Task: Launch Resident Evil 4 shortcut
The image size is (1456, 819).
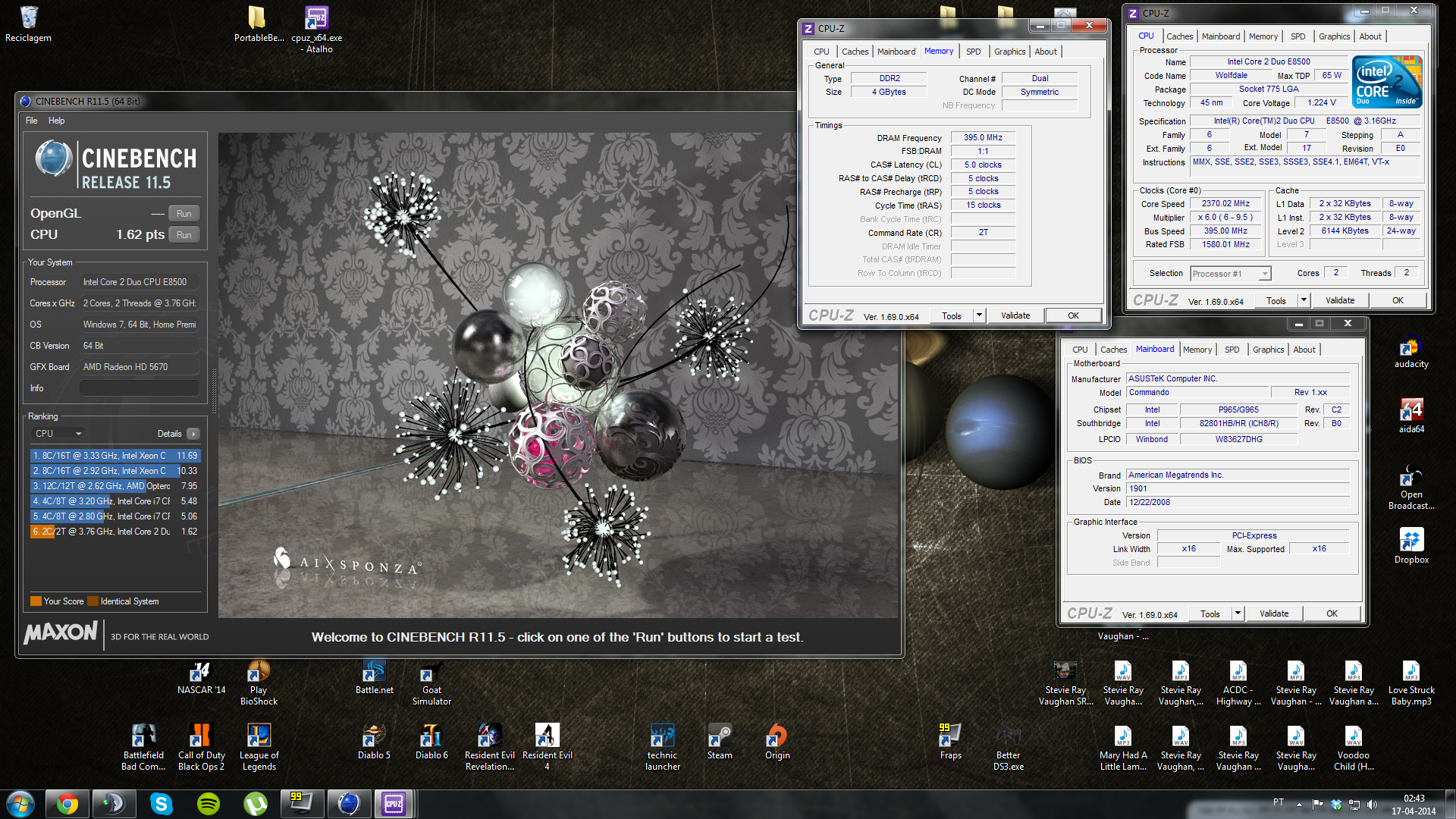Action: pyautogui.click(x=547, y=748)
